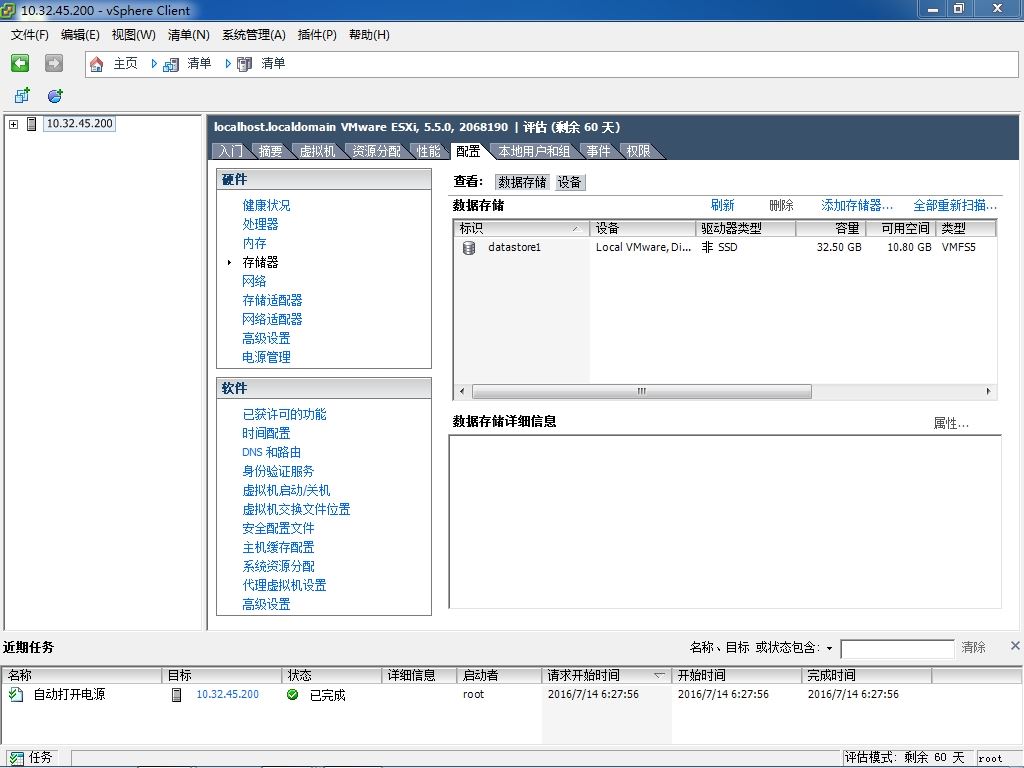Open the 系统管理(A) menu
Viewport: 1024px width, 768px height.
253,35
